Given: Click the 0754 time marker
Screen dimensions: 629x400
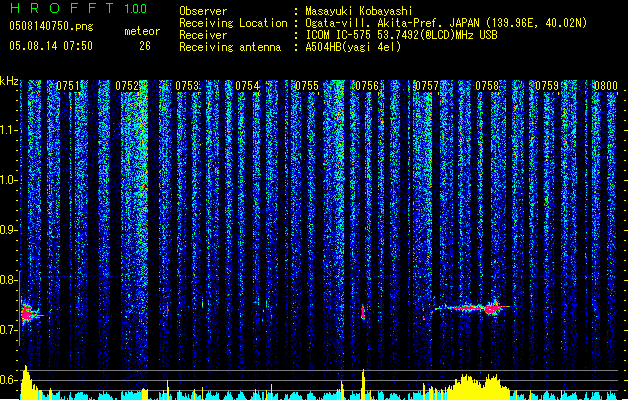Looking at the screenshot, I should click(247, 86).
